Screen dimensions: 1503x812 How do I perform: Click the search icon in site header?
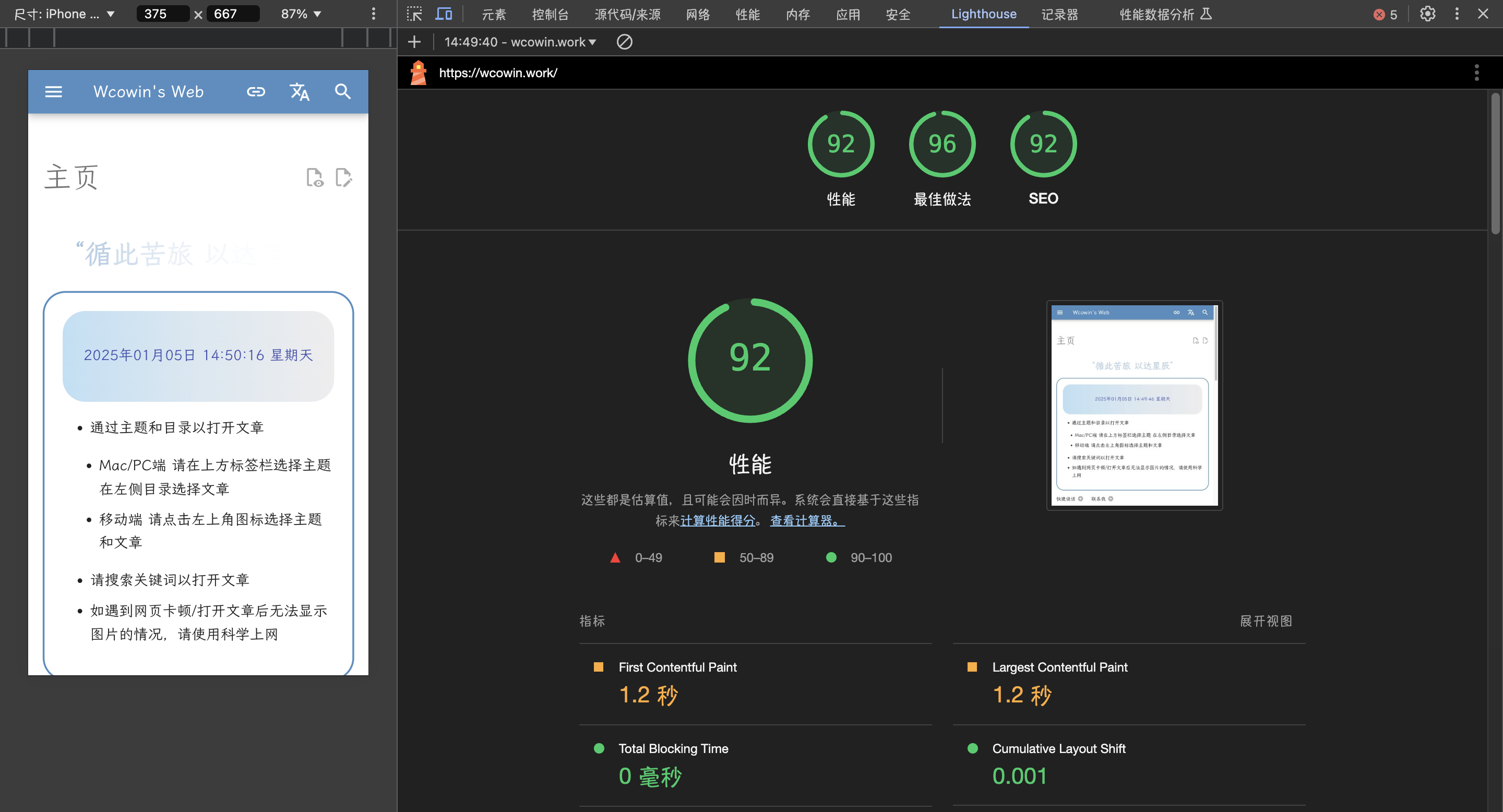pos(342,91)
